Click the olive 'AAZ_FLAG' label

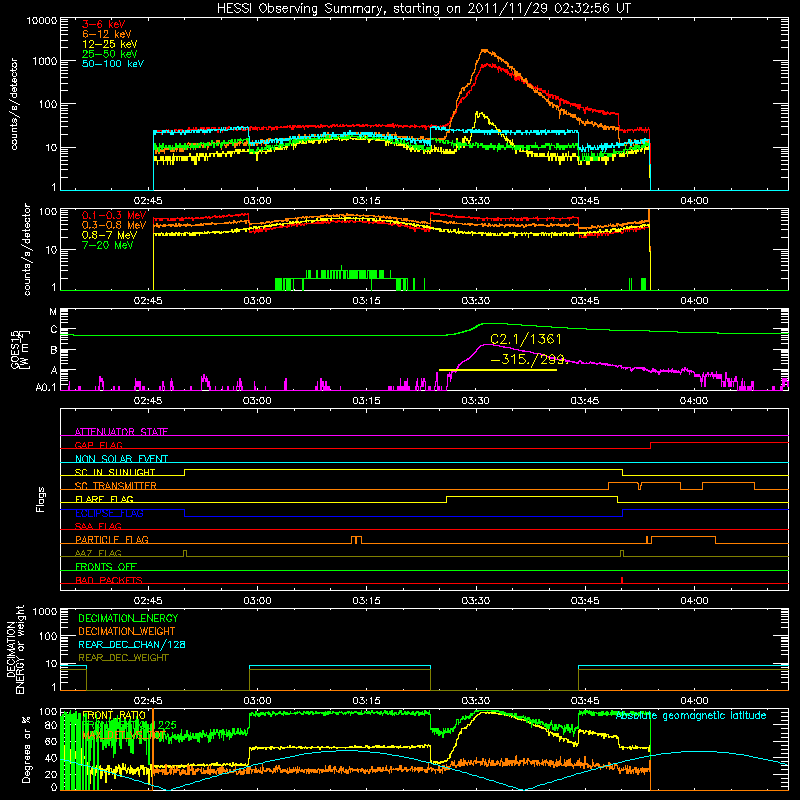98,553
